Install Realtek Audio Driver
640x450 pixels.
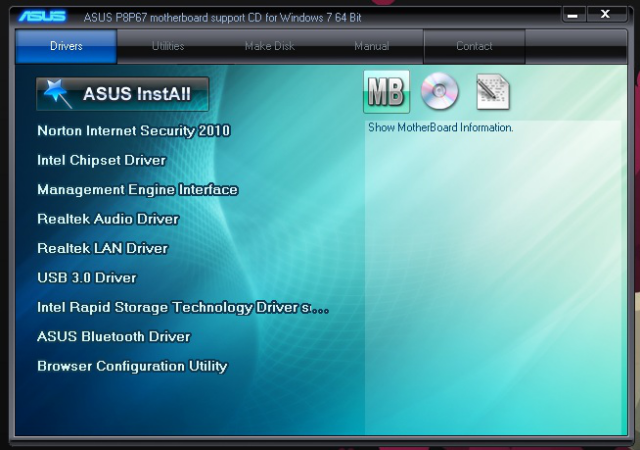[108, 219]
